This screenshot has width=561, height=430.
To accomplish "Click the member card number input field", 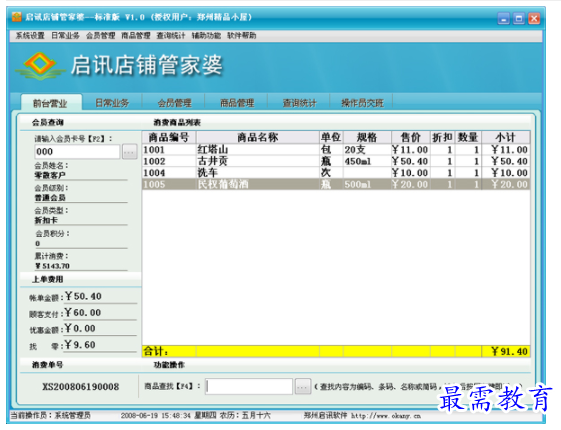I will pos(77,152).
